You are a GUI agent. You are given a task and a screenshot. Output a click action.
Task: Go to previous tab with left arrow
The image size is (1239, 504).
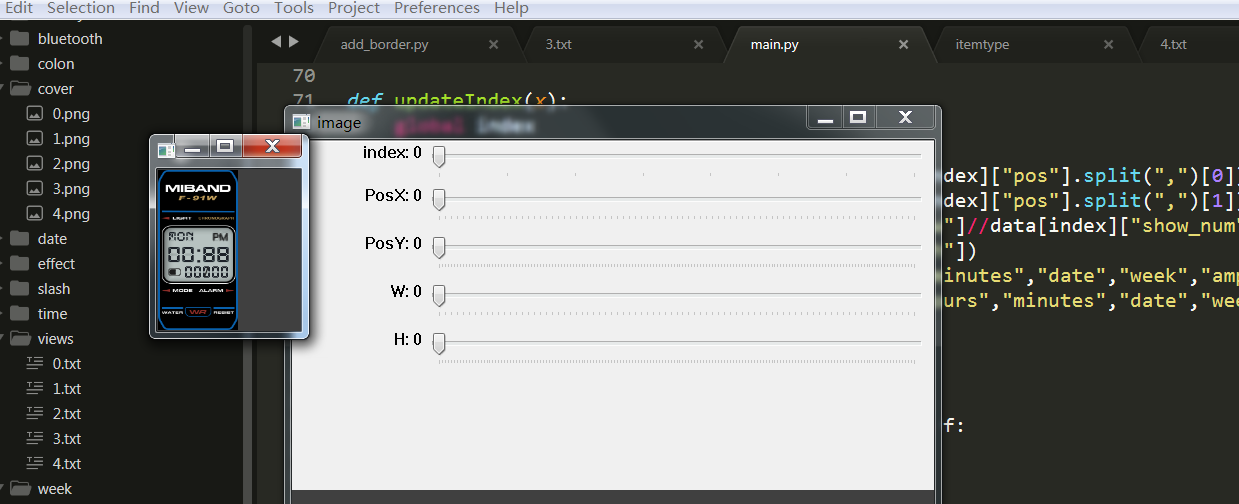[x=276, y=42]
